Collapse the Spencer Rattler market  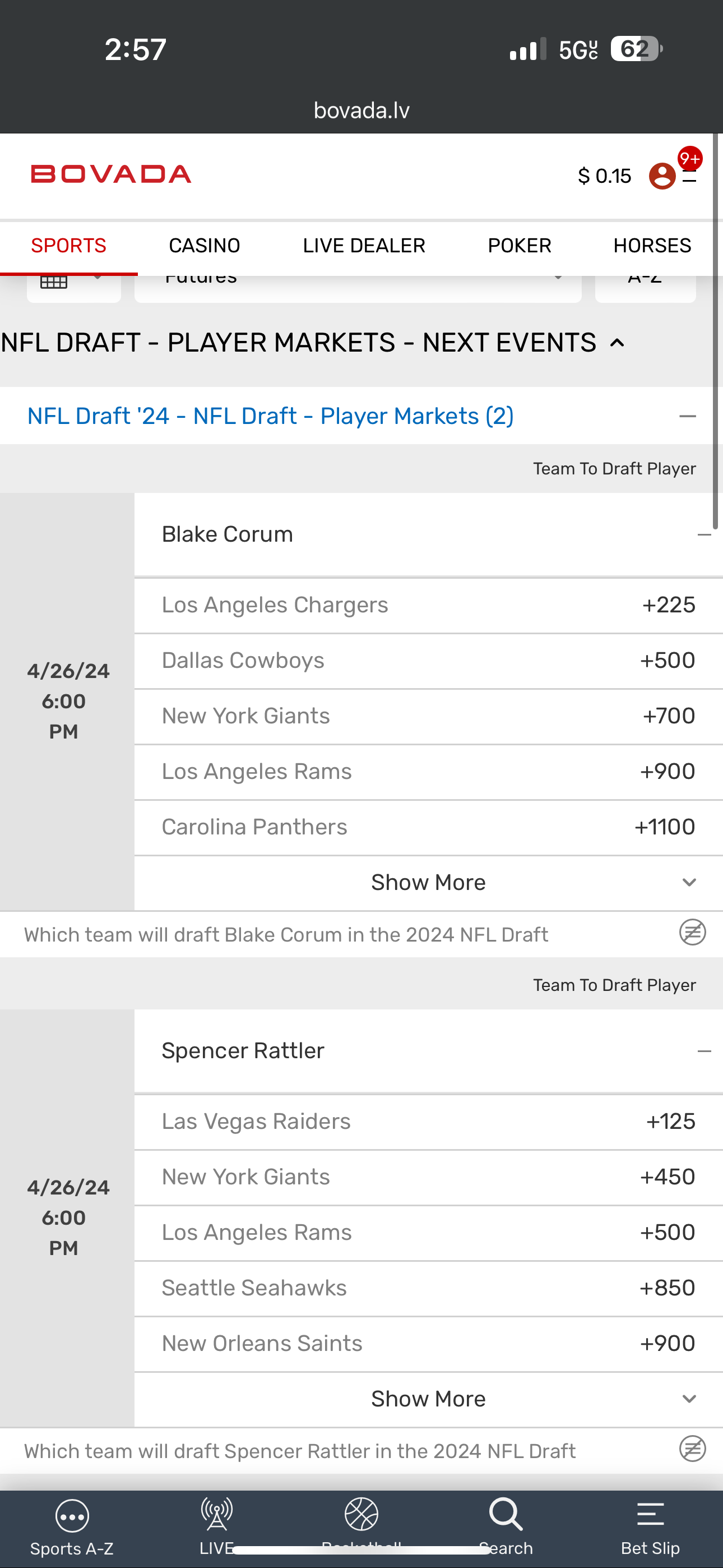[x=704, y=1051]
